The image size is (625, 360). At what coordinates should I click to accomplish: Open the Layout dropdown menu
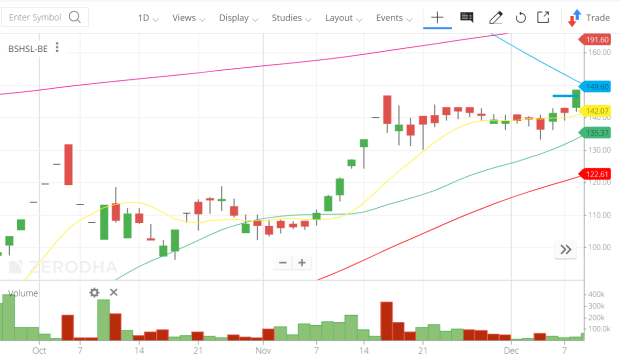click(343, 18)
